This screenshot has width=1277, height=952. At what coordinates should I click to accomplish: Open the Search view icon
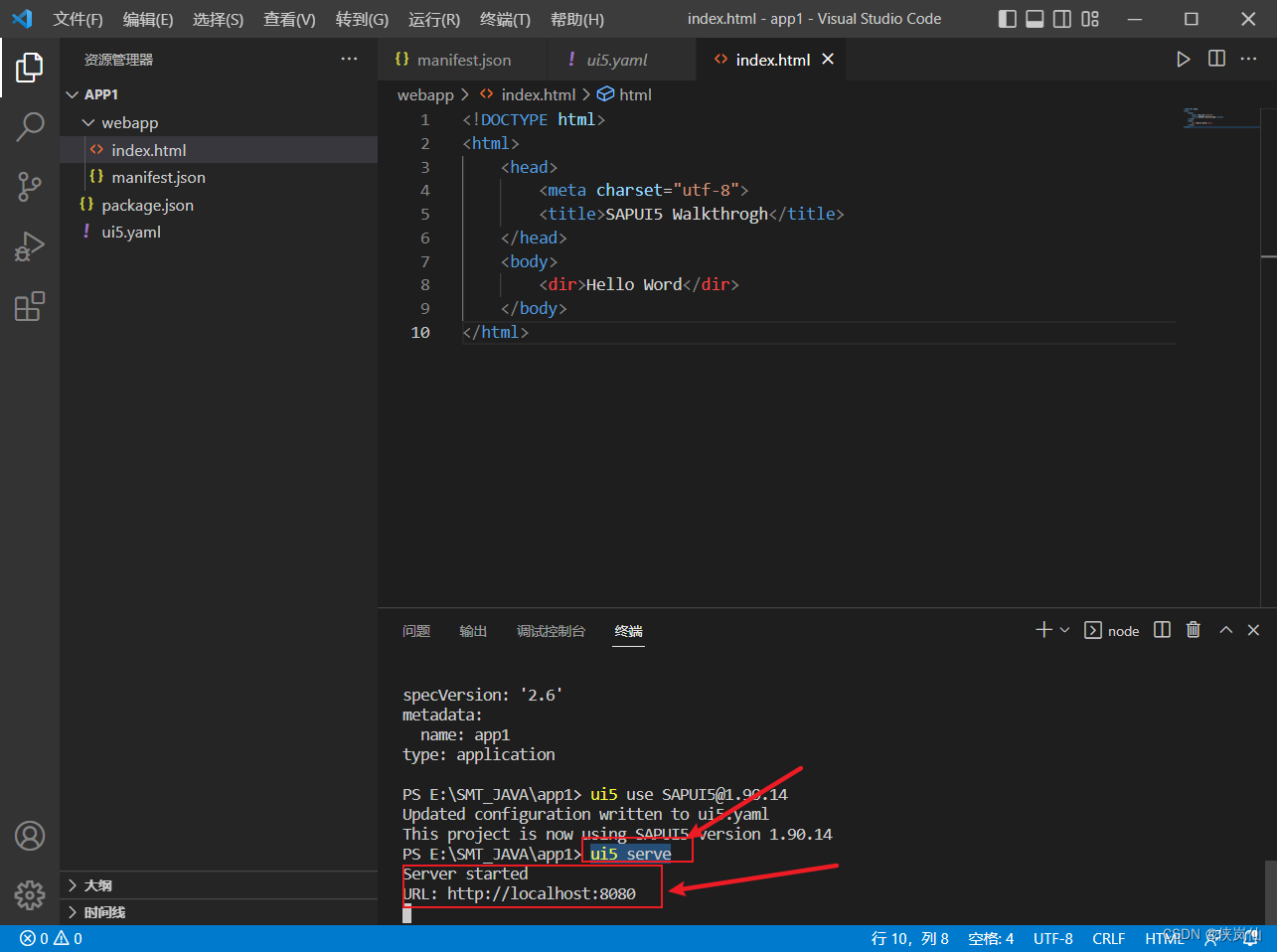click(30, 126)
